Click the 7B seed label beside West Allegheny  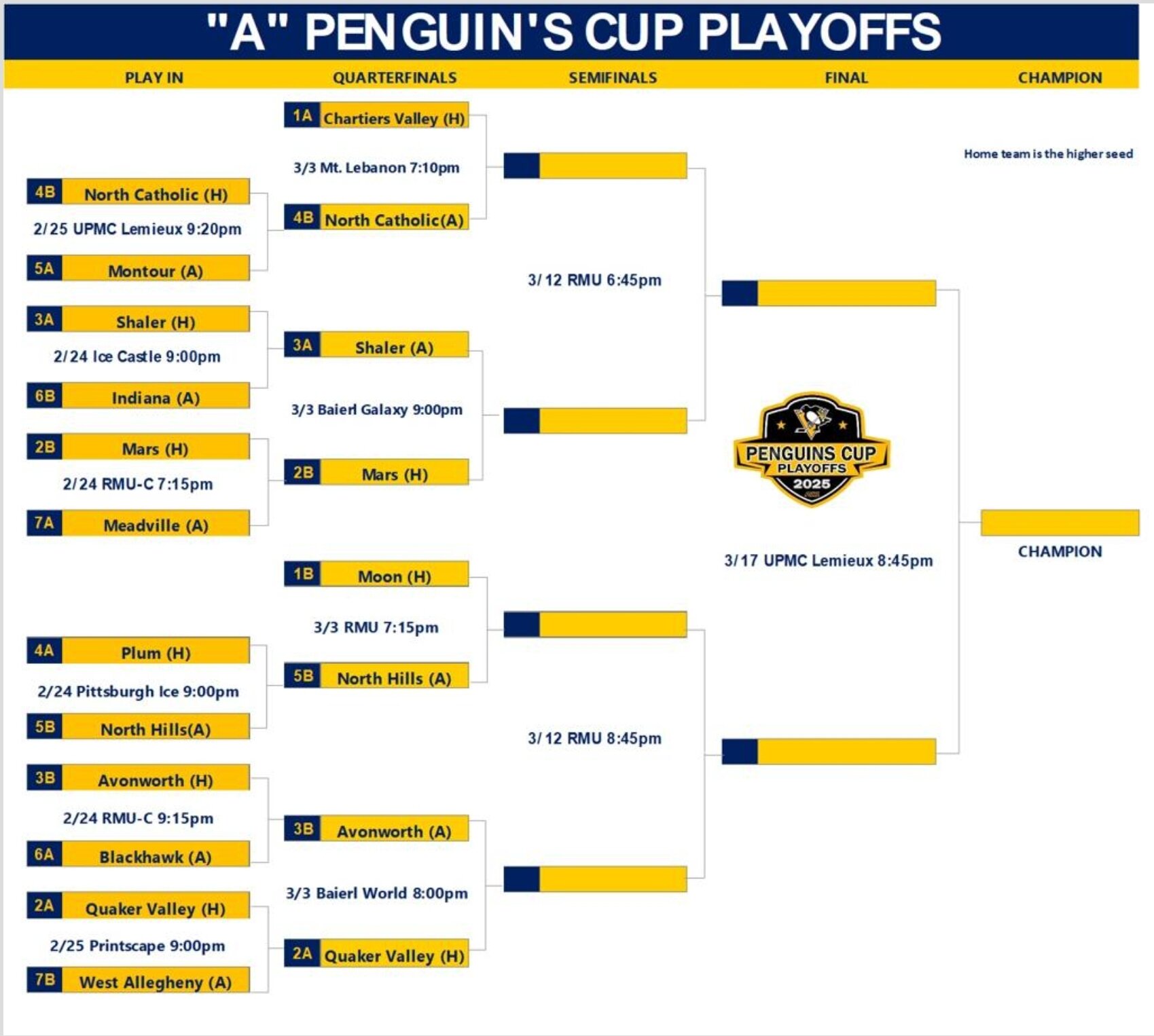pyautogui.click(x=45, y=980)
